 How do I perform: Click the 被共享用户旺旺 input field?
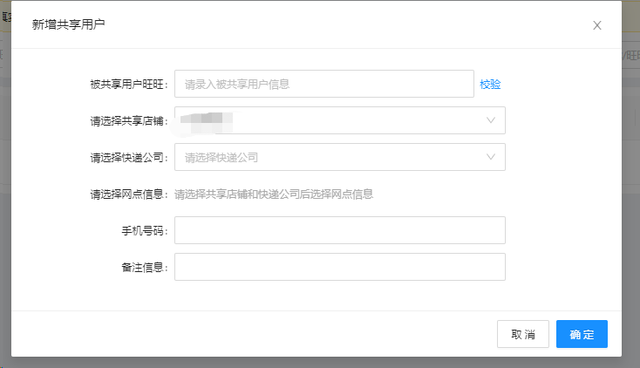coord(324,84)
